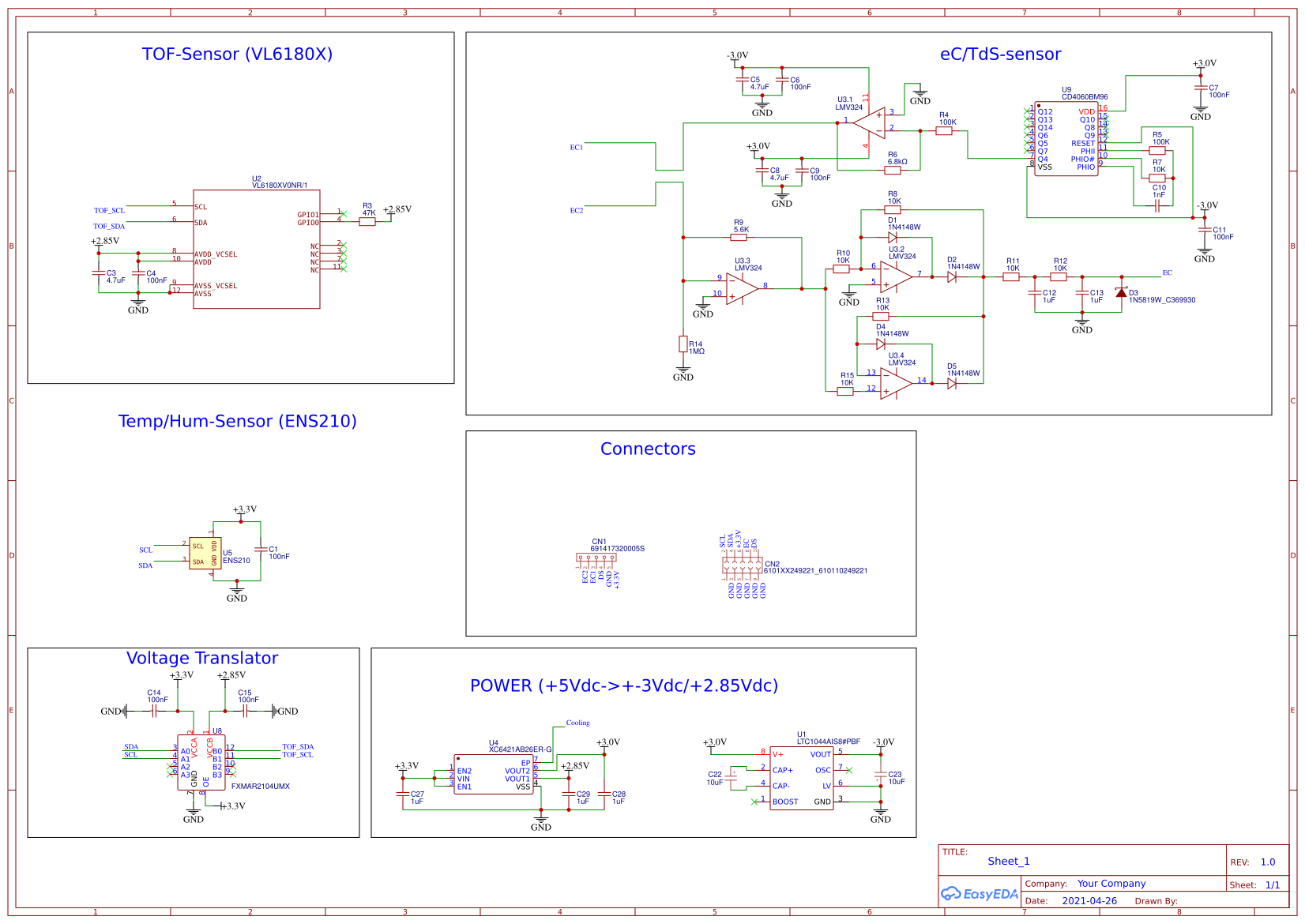Select the U5 ENS210 sensor symbol
The width and height of the screenshot is (1305, 924).
[x=207, y=553]
